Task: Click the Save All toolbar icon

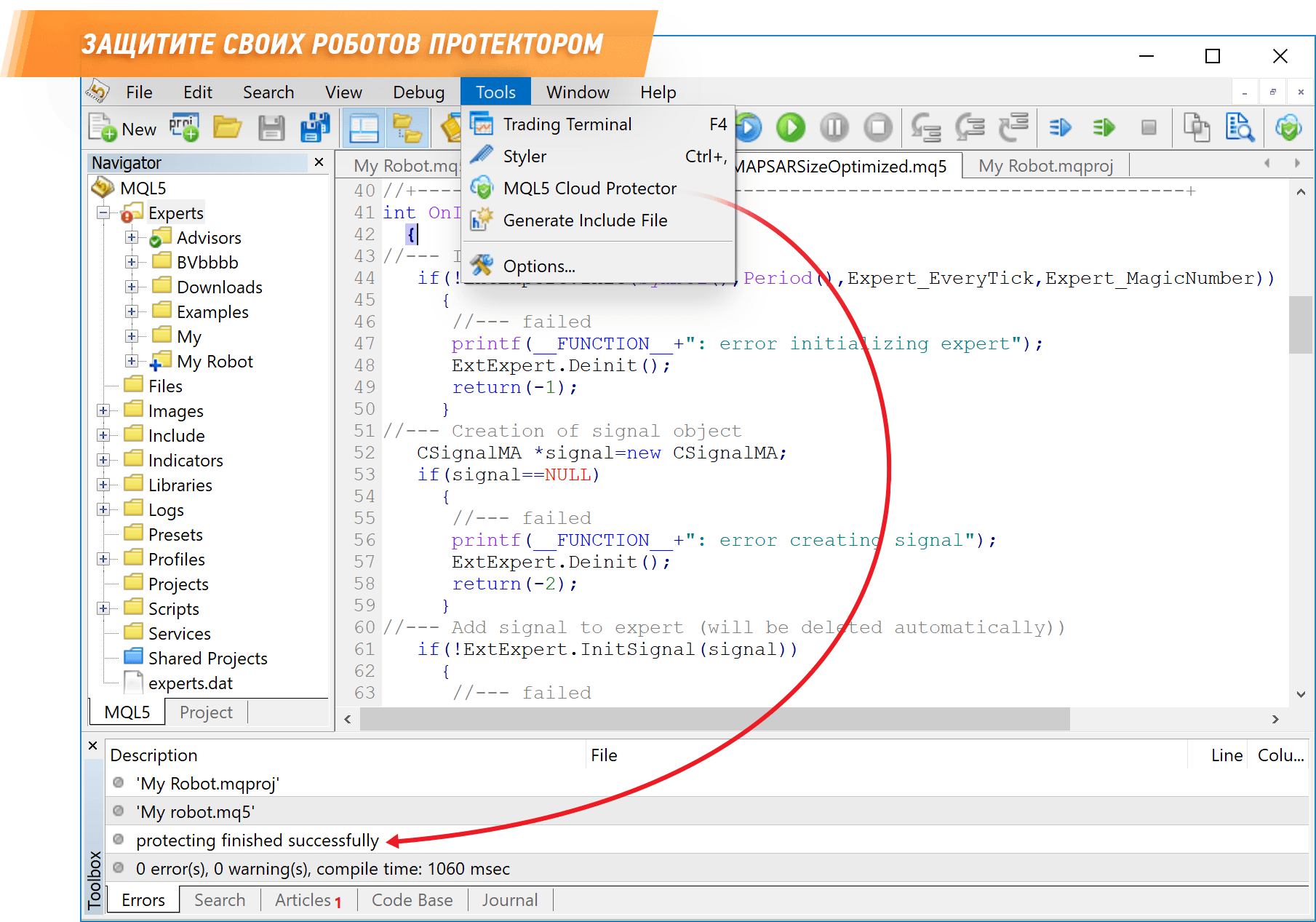Action: point(315,128)
